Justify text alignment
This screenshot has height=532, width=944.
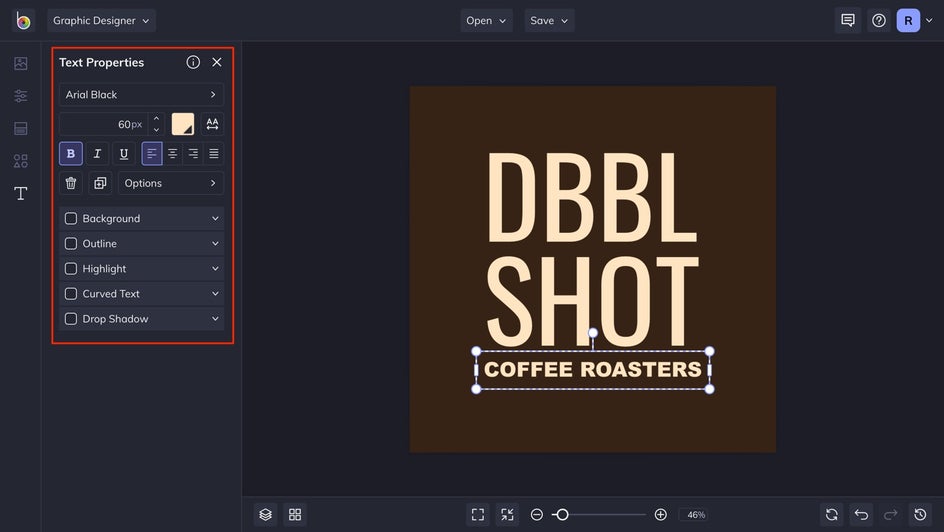(x=214, y=153)
